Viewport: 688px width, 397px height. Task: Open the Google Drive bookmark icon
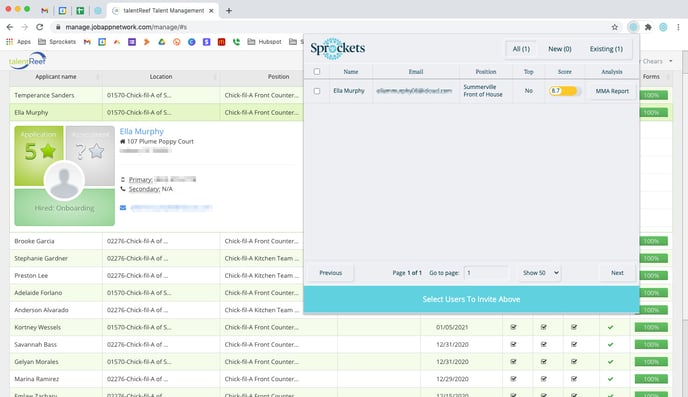[161, 42]
